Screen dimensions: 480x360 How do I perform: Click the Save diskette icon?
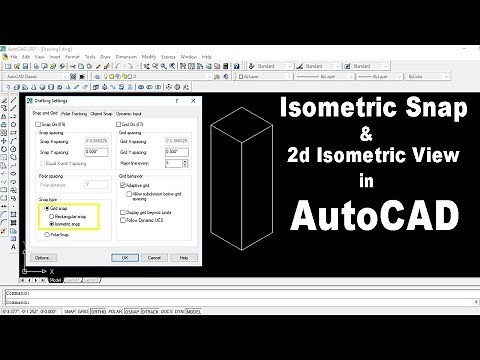coord(25,66)
